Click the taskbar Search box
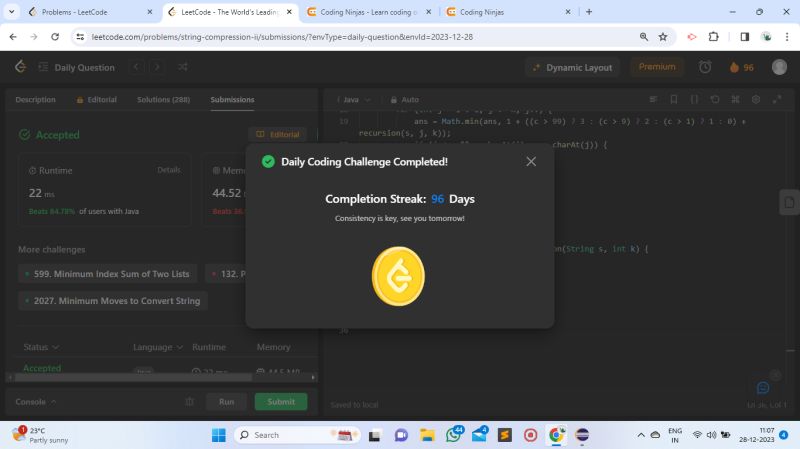This screenshot has width=800, height=449. click(298, 435)
